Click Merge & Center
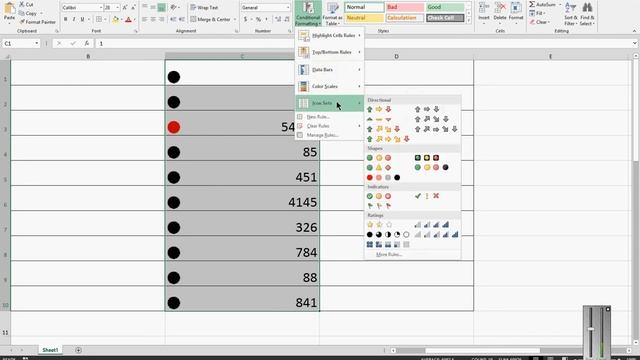Screen dimensions: 640x360 pos(211,19)
